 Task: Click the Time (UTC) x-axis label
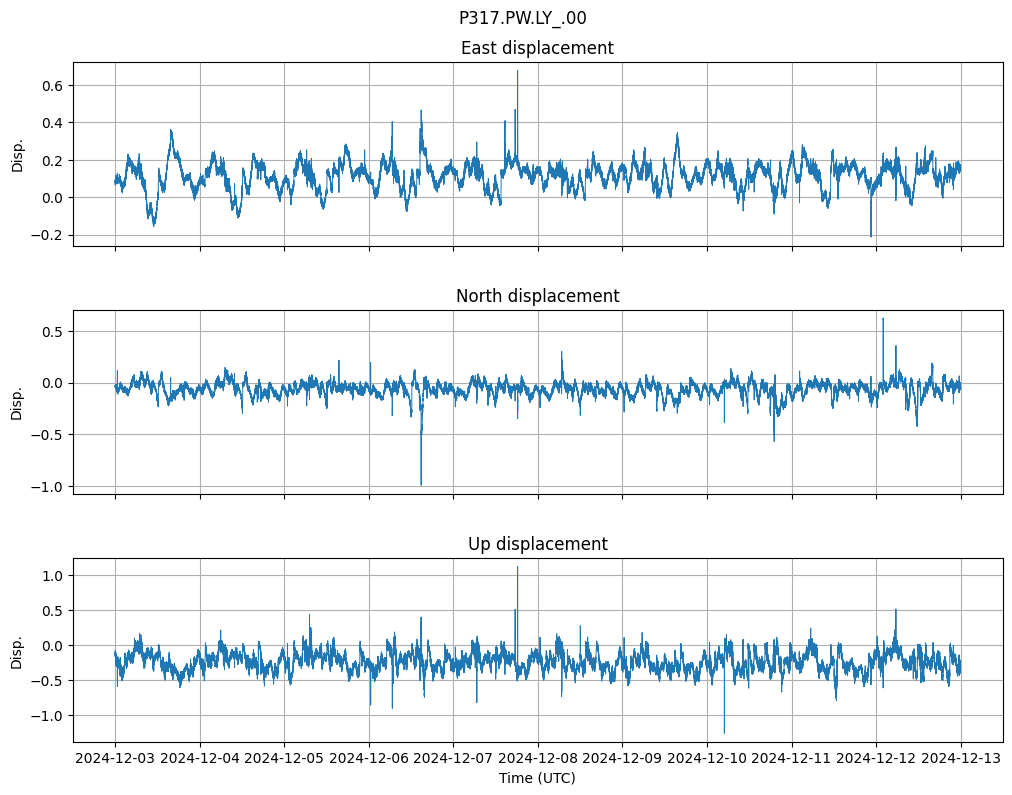click(x=537, y=778)
